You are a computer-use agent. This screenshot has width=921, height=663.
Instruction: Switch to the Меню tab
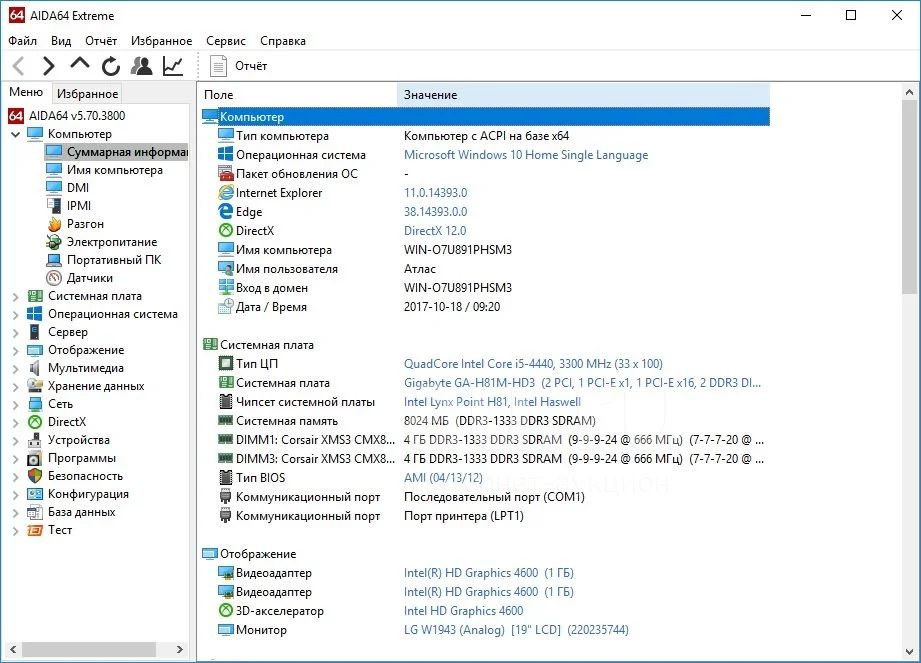pos(26,92)
